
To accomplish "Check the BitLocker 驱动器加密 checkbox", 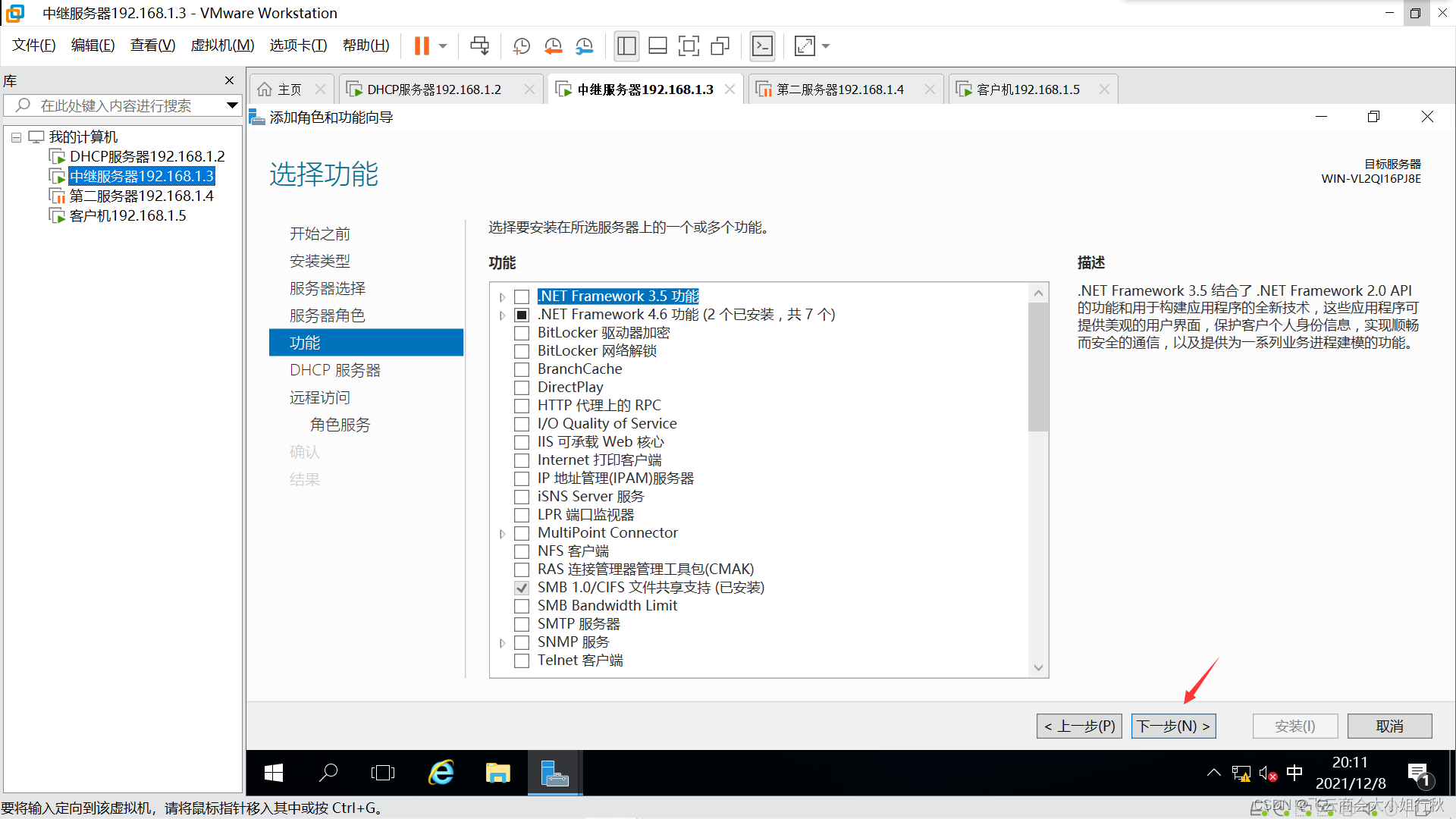I will click(x=522, y=333).
